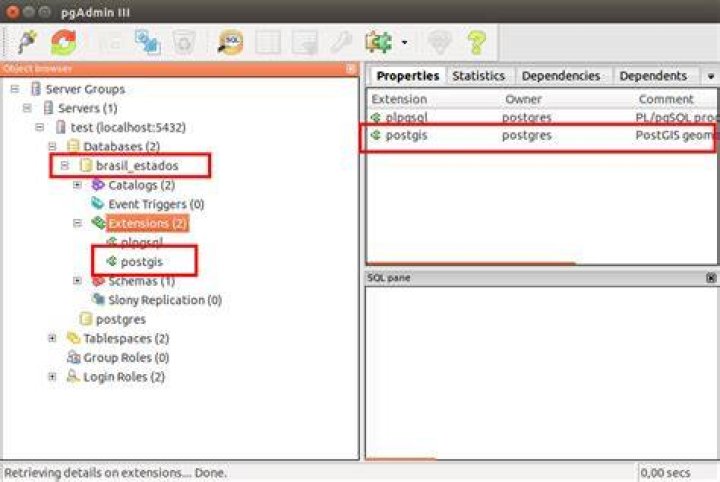Click the '0,00 secs' status bar entry
Viewport: 720px width, 482px height.
pos(665,472)
